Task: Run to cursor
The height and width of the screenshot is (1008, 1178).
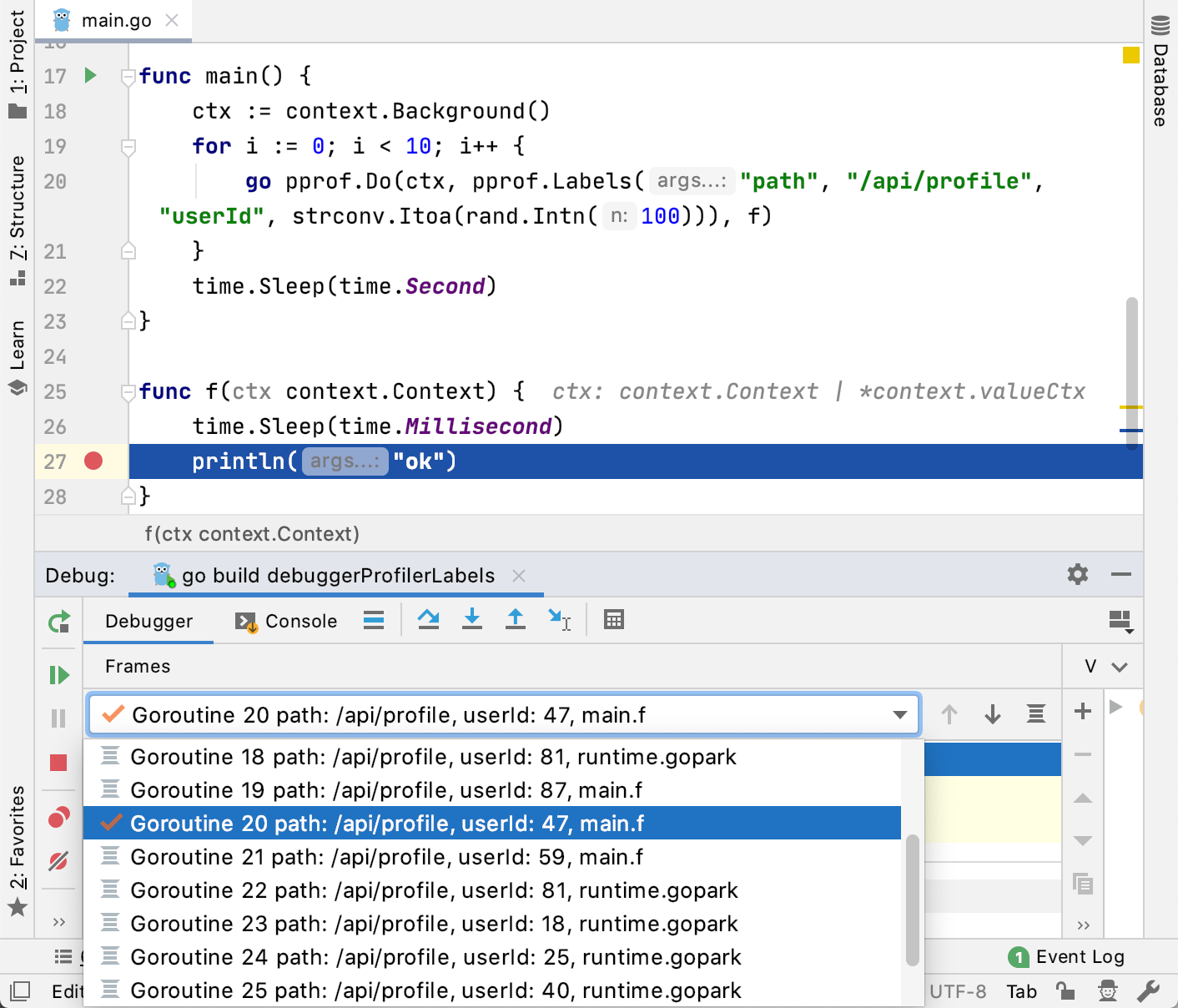Action: click(x=559, y=620)
